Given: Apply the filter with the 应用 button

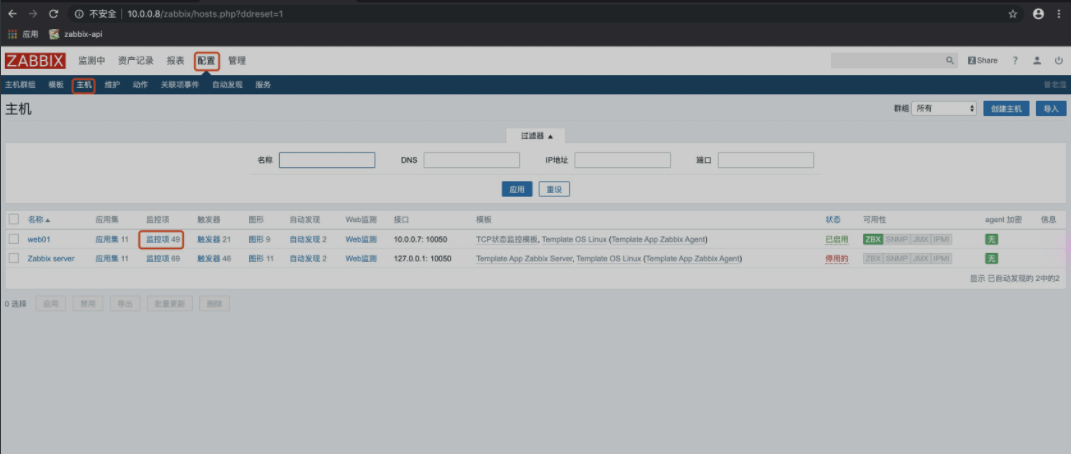Looking at the screenshot, I should (517, 189).
